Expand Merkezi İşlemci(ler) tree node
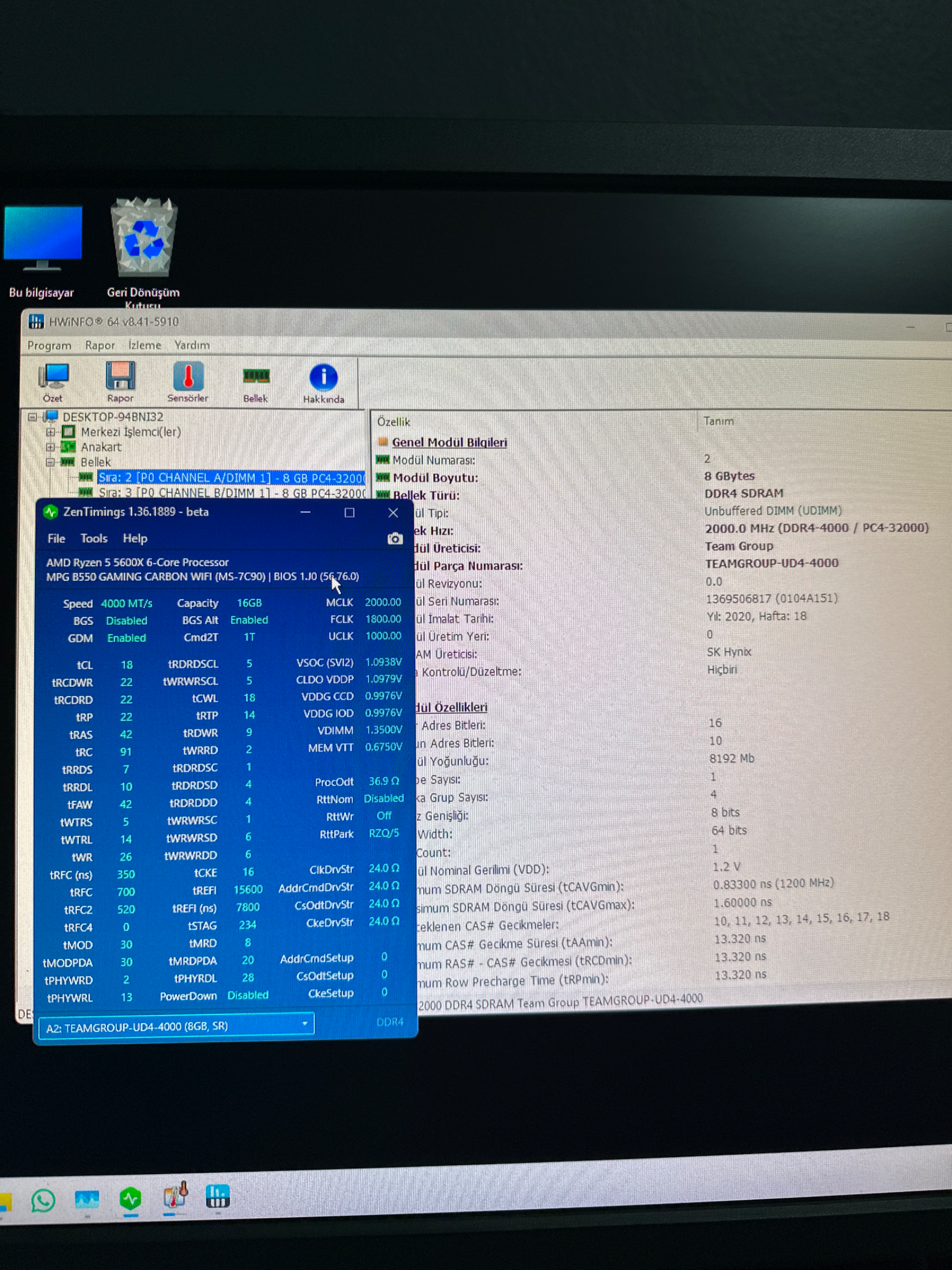Screen dimensions: 952x1270 [x=50, y=432]
